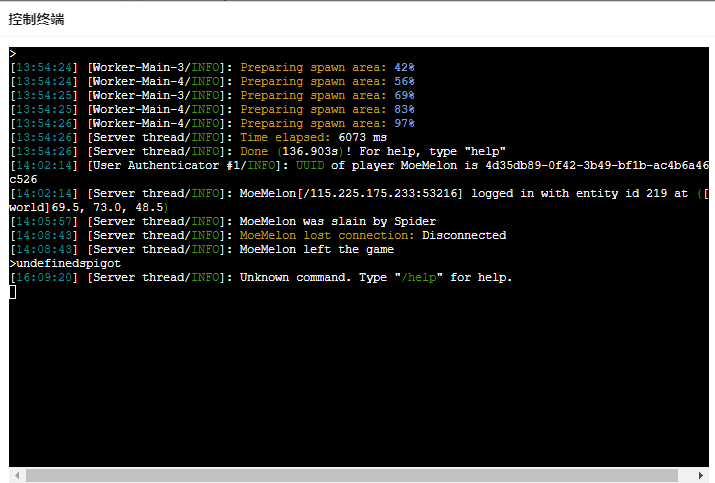Image resolution: width=715 pixels, height=483 pixels.
Task: Click the 'Preparing spawn area: 42%' line
Action: pos(212,68)
